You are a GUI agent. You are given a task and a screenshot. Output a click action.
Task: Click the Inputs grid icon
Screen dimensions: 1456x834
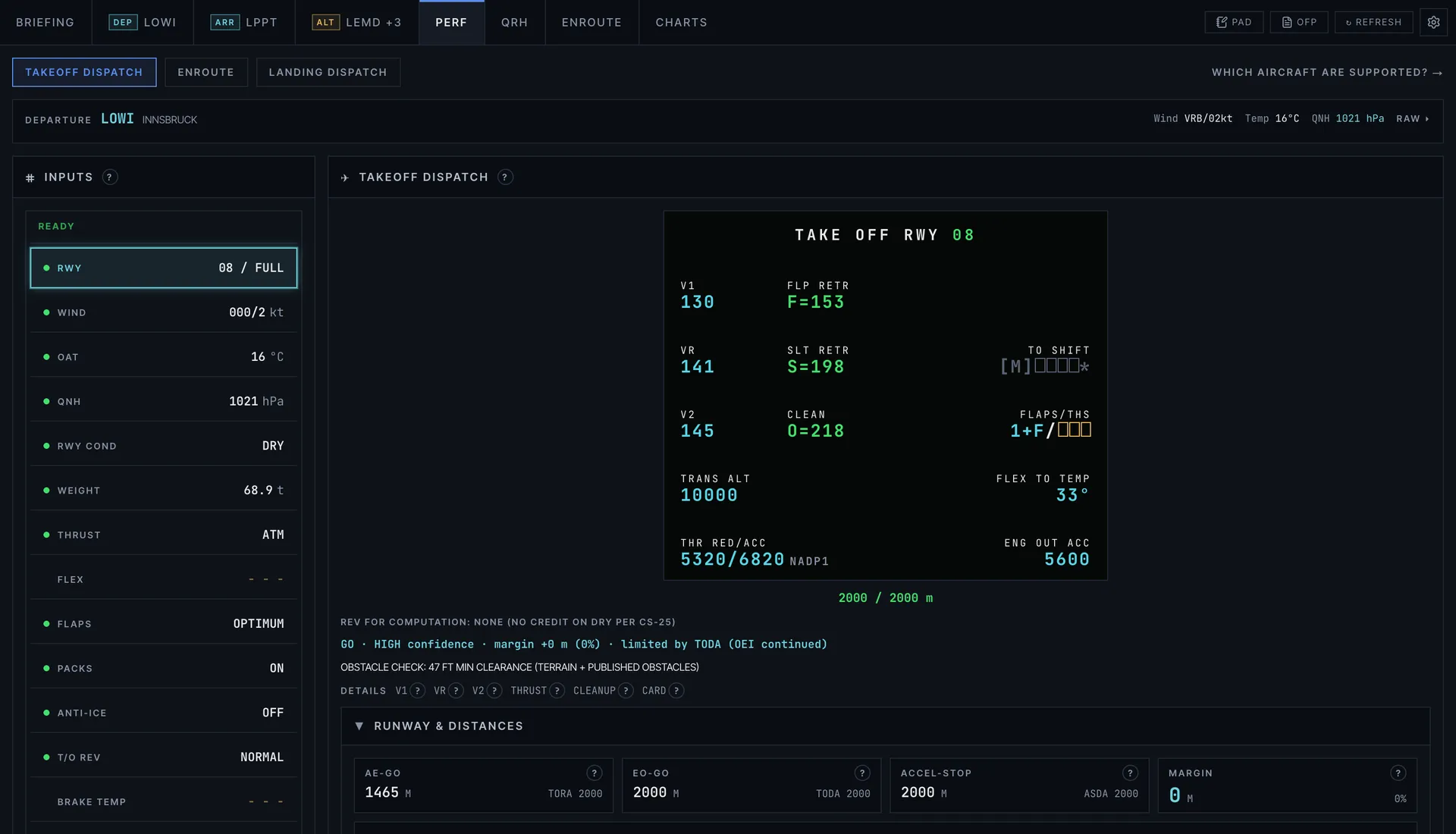pos(30,178)
